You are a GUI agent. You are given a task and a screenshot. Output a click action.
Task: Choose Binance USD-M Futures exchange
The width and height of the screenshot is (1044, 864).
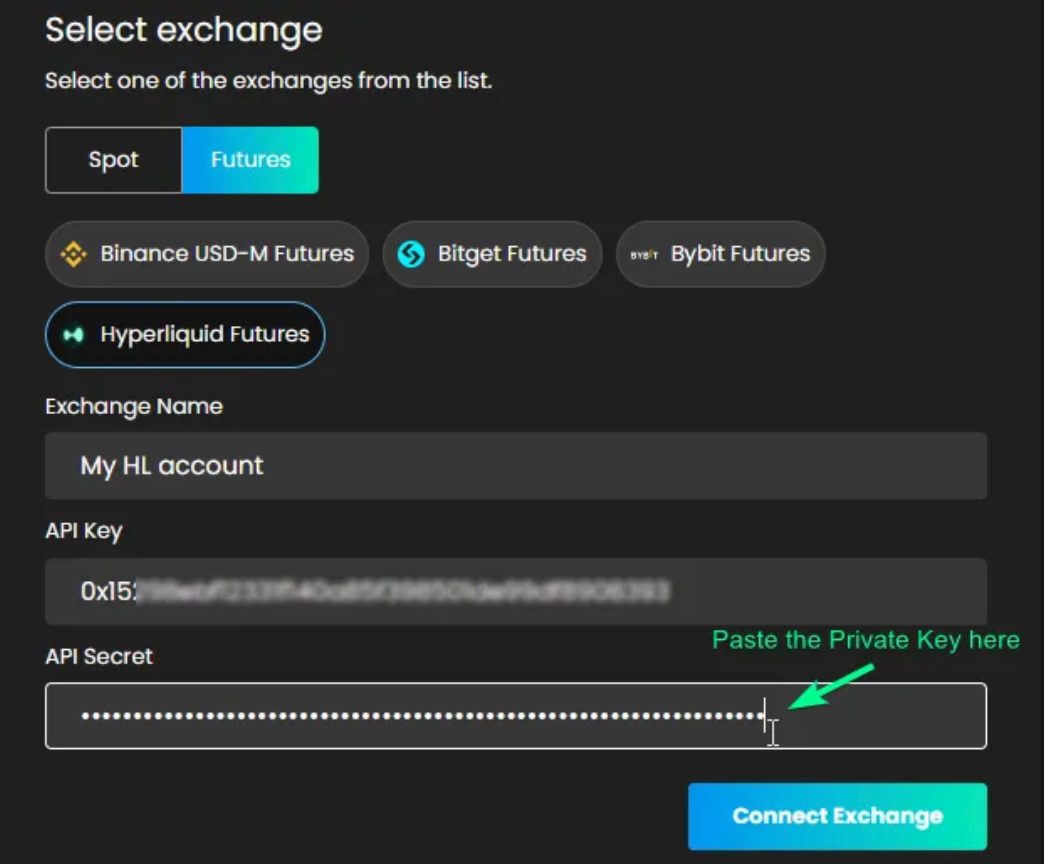coord(207,254)
